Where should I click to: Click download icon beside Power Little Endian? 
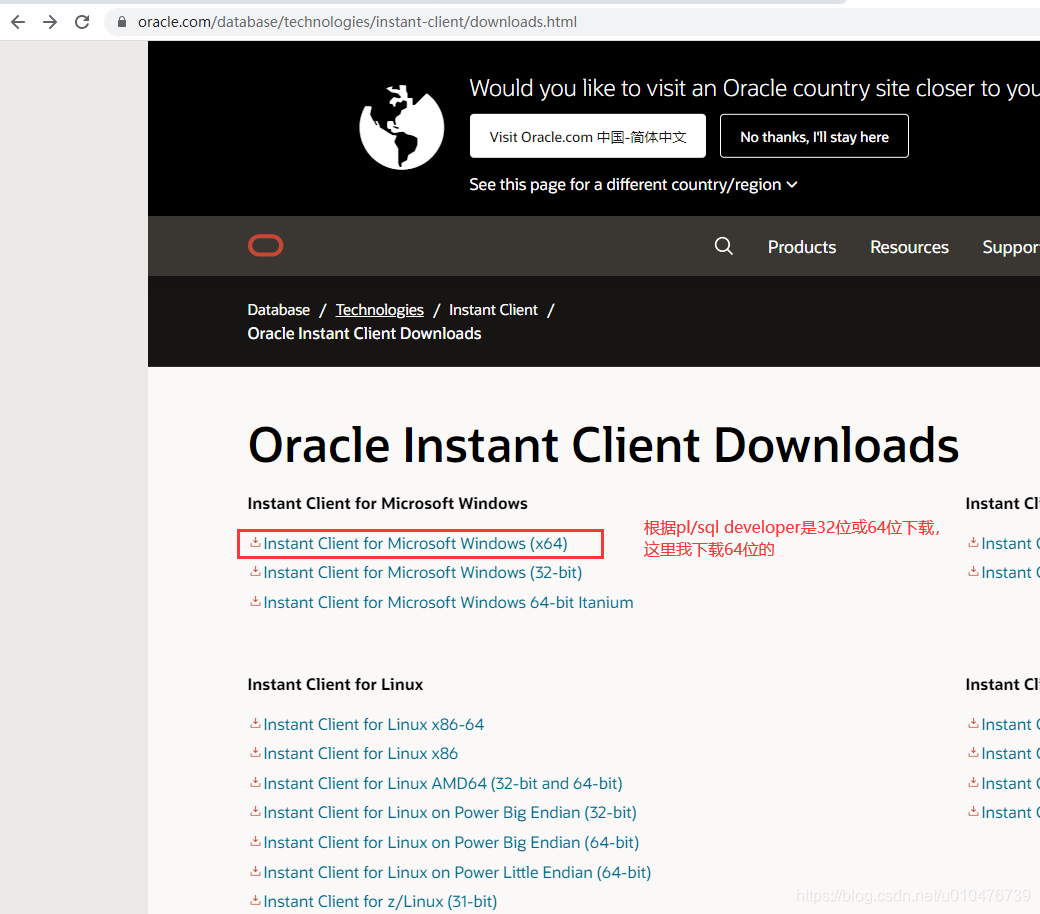pos(255,871)
